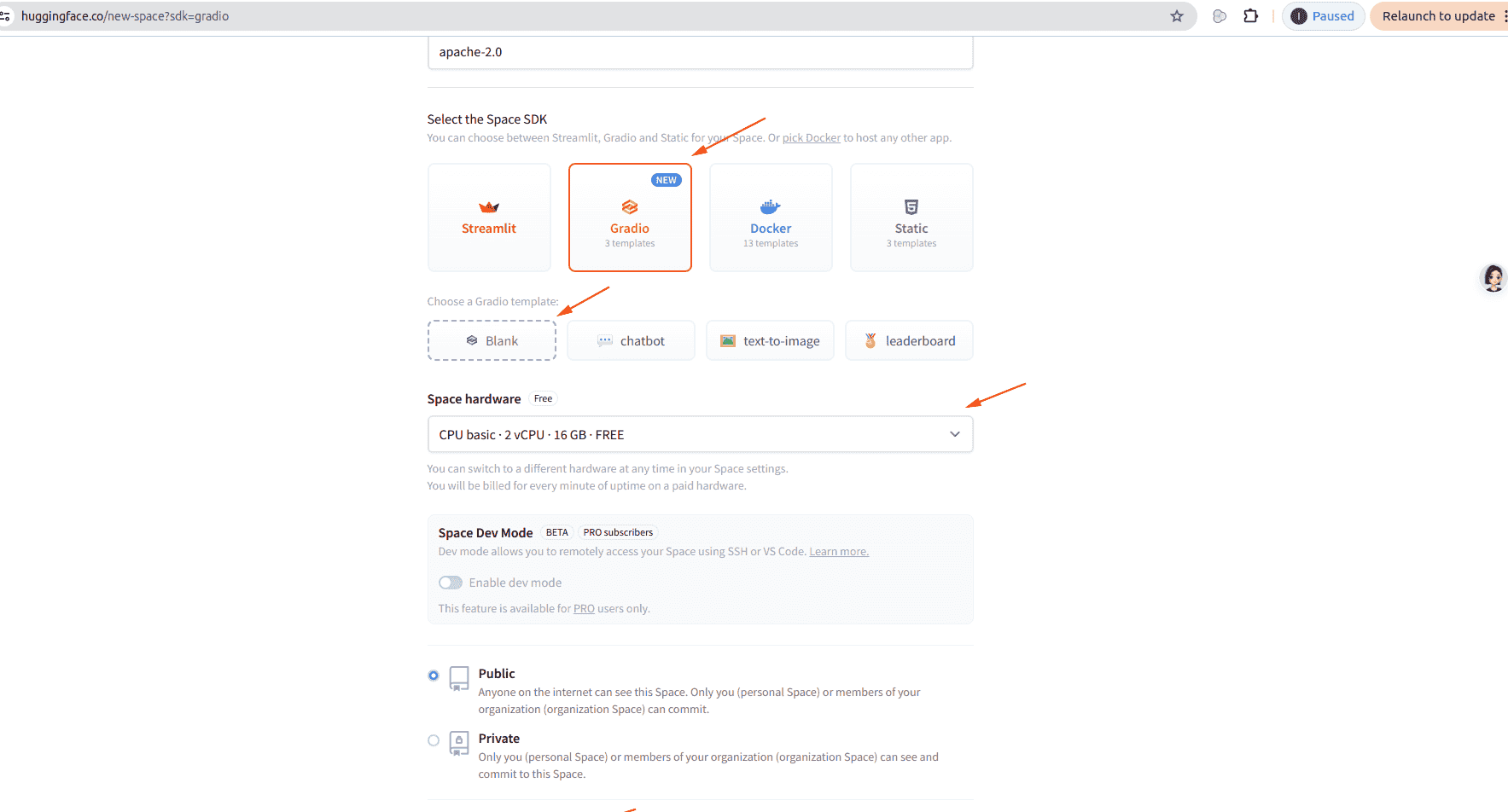Open browser extensions puzzle icon
This screenshot has height=812, width=1508.
pos(1251,16)
